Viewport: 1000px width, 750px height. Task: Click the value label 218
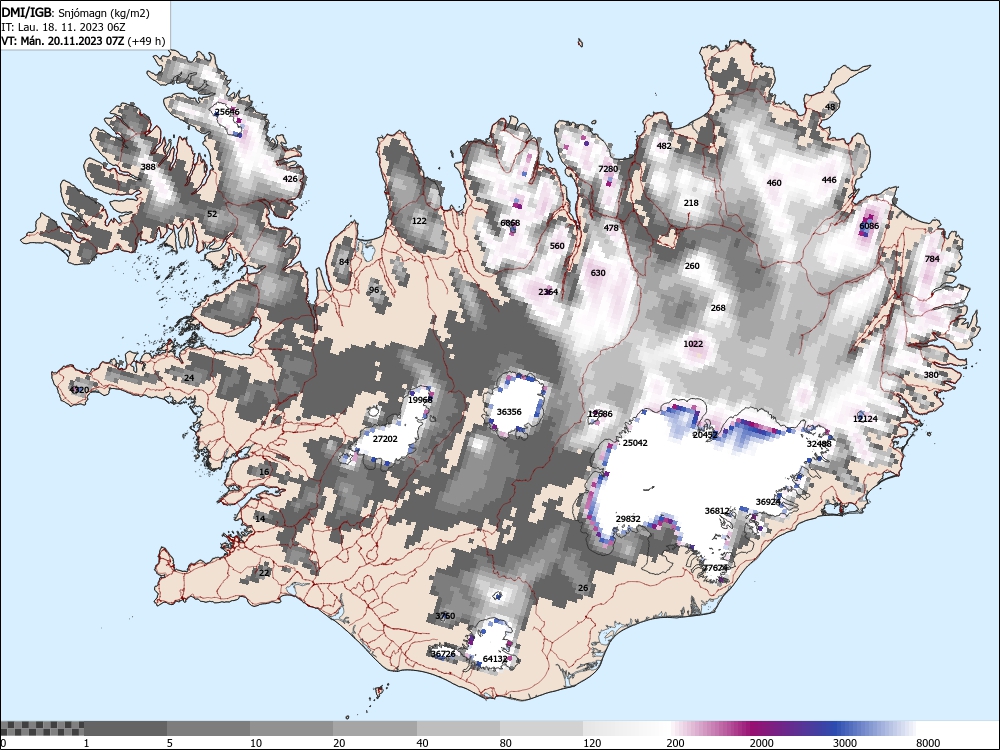691,203
